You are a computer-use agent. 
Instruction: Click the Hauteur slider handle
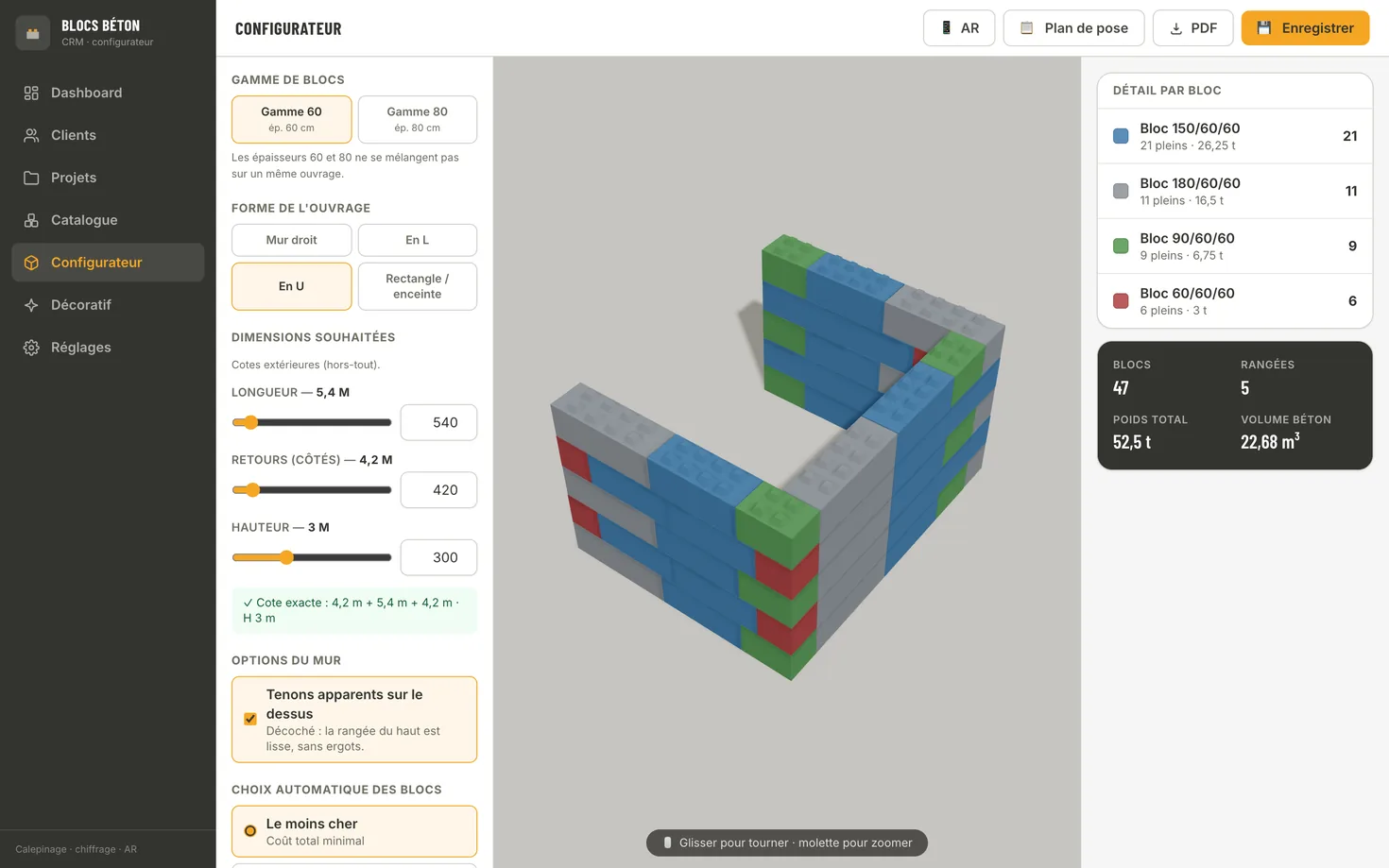pyautogui.click(x=286, y=557)
